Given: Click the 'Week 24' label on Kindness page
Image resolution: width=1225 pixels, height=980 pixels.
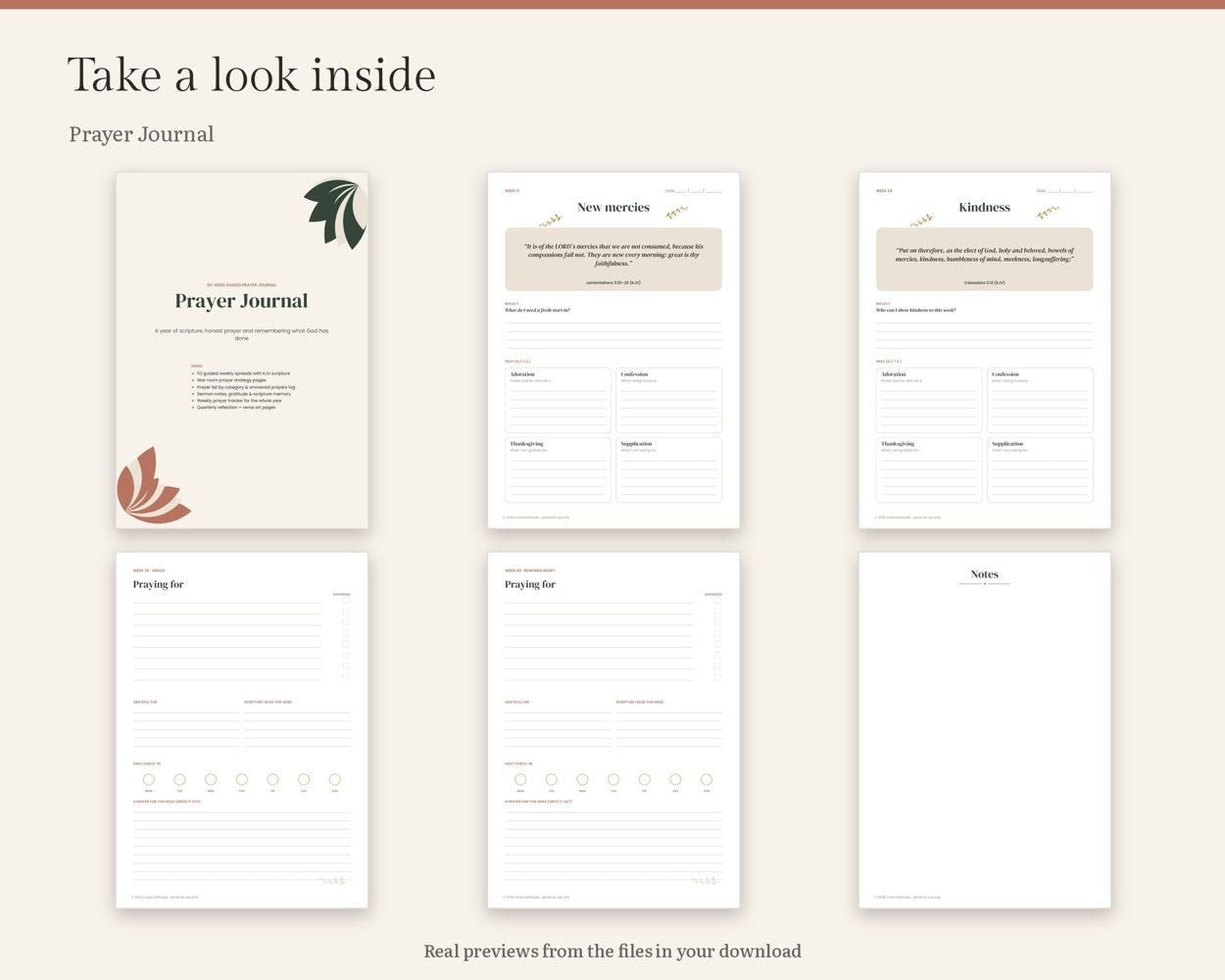Looking at the screenshot, I should point(884,191).
